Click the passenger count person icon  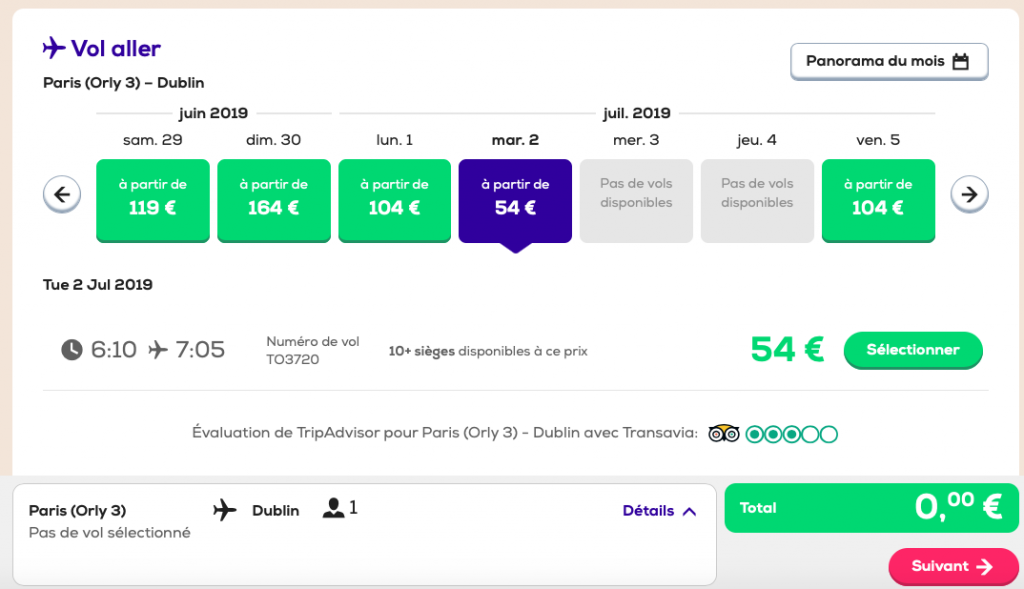333,509
